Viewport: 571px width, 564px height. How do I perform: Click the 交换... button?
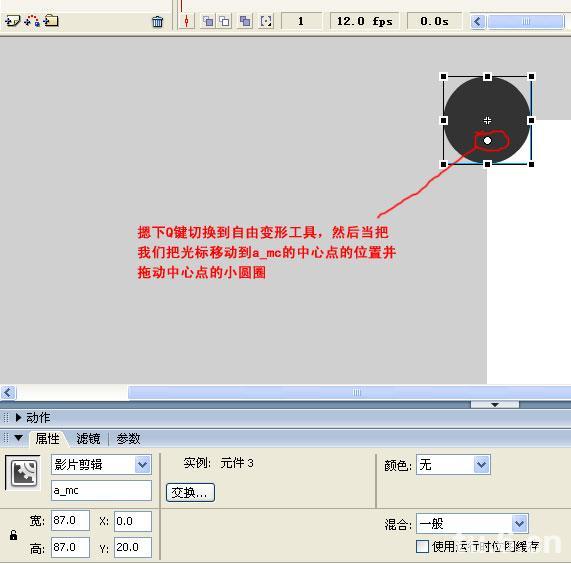pyautogui.click(x=190, y=493)
